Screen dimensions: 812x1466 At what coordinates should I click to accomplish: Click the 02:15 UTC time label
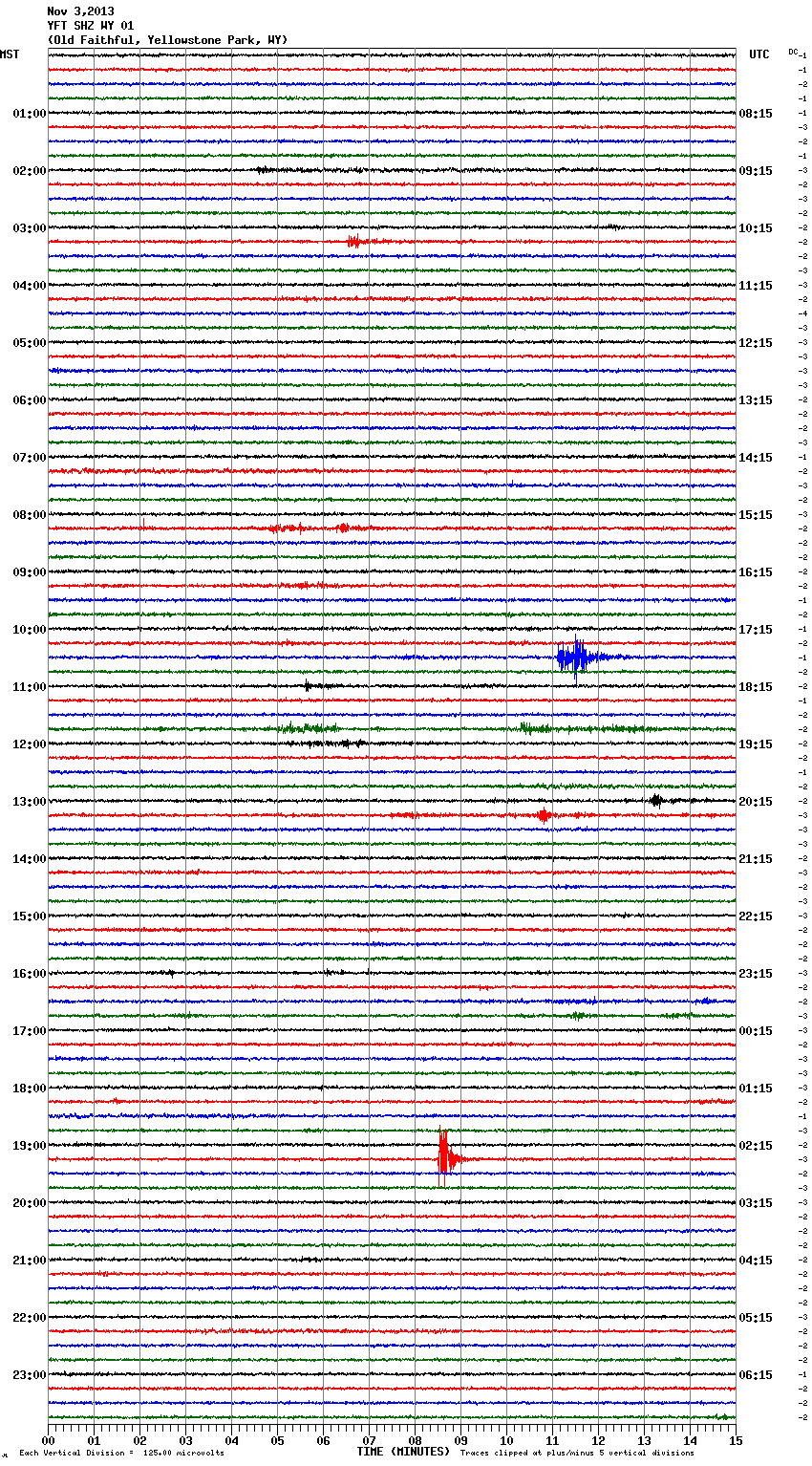tap(756, 1146)
